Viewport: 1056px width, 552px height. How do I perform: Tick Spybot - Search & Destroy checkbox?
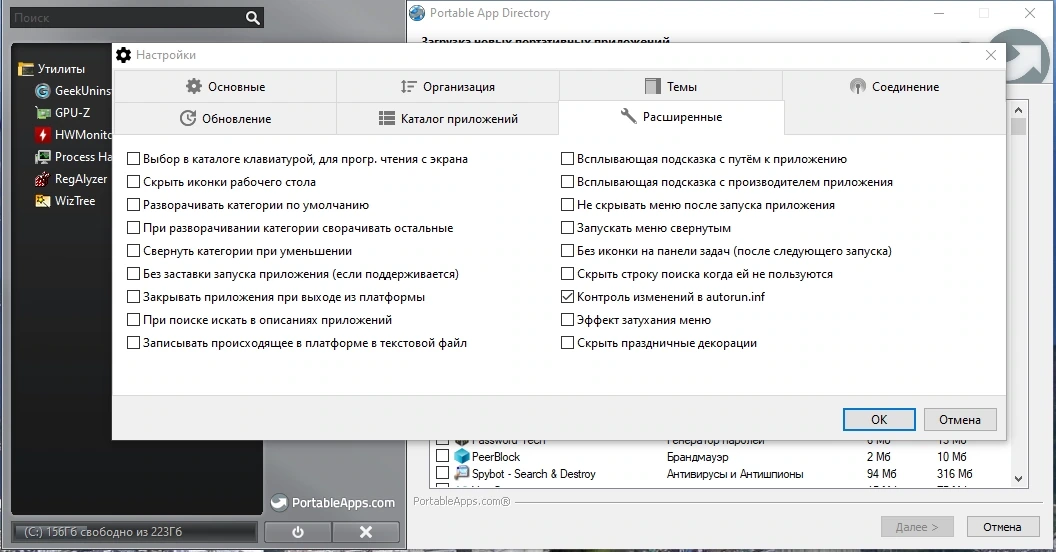tap(442, 473)
